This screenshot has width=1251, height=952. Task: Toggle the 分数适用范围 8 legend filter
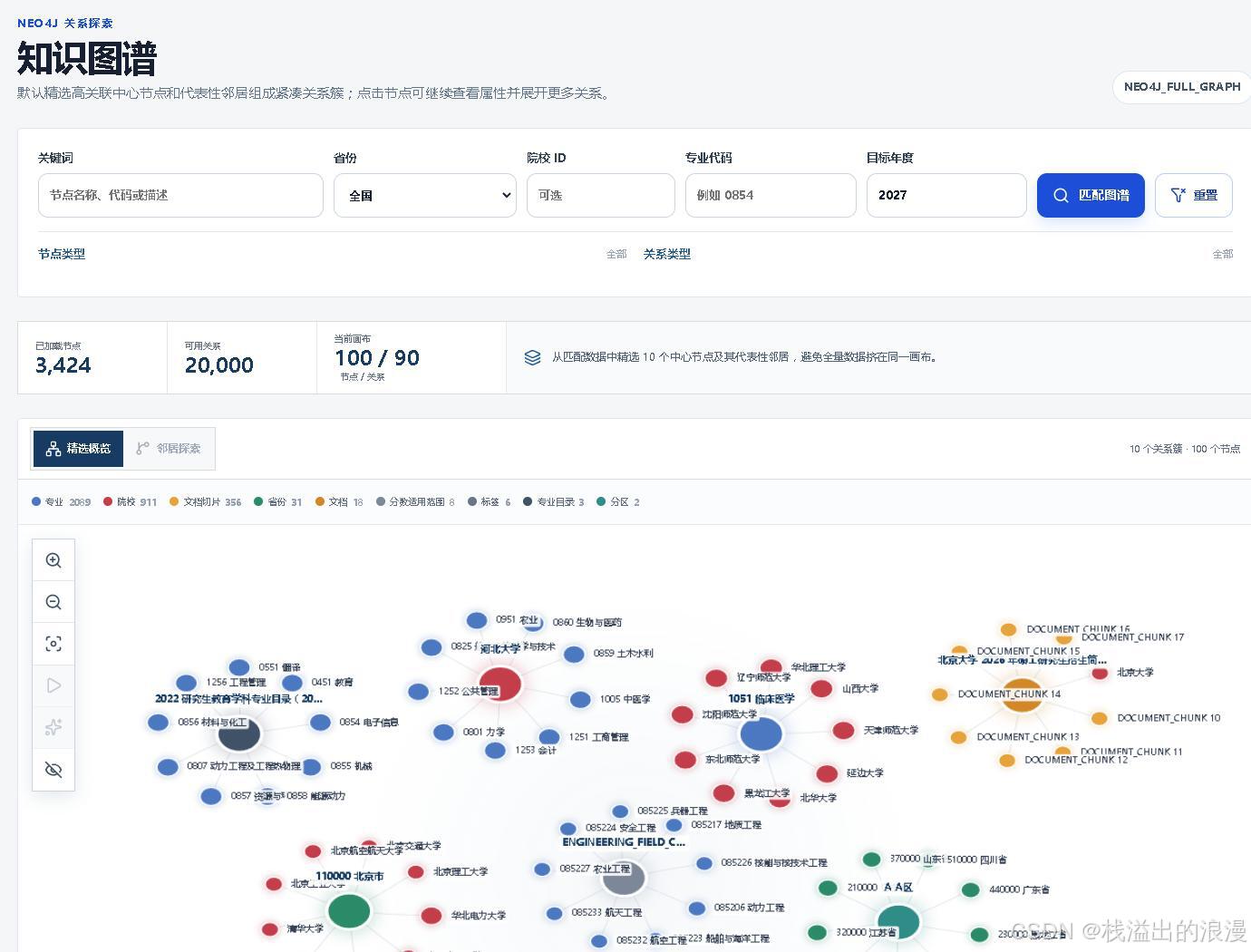click(x=415, y=501)
